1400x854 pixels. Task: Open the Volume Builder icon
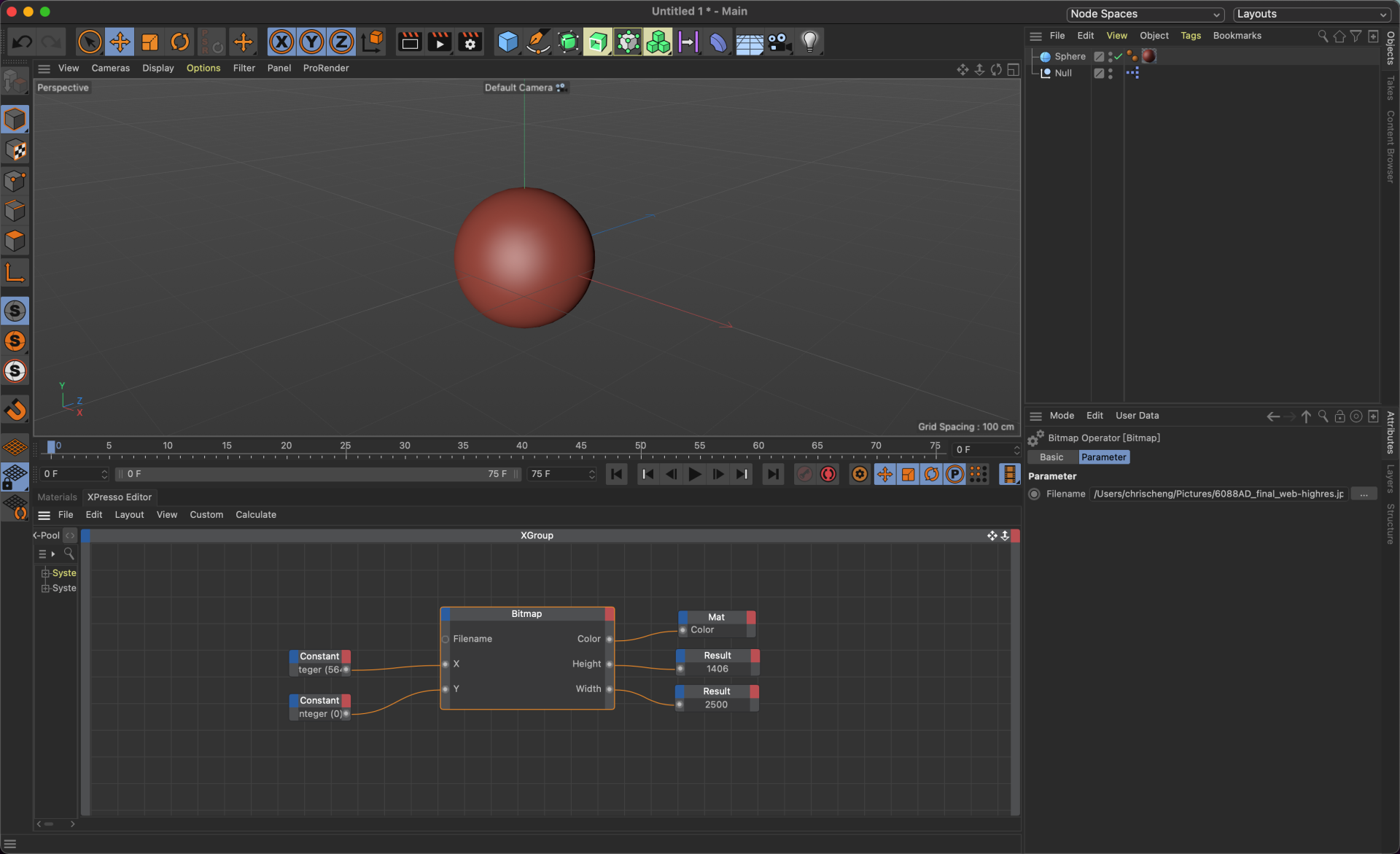[x=658, y=42]
